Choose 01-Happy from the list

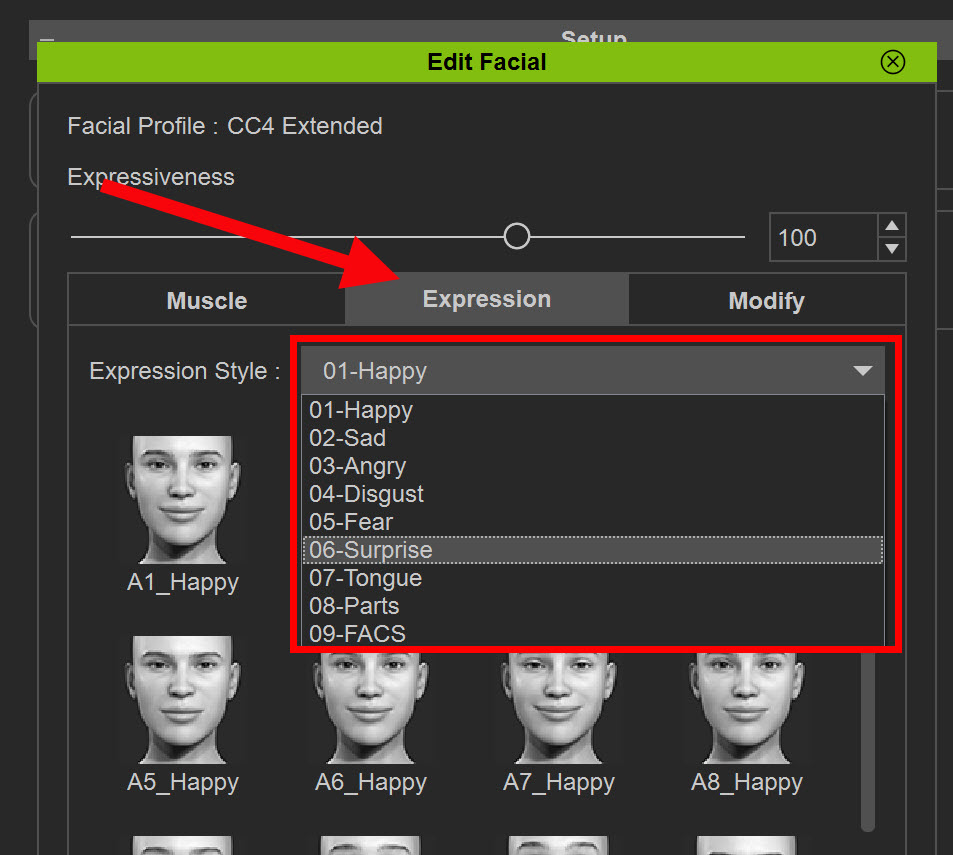[593, 410]
